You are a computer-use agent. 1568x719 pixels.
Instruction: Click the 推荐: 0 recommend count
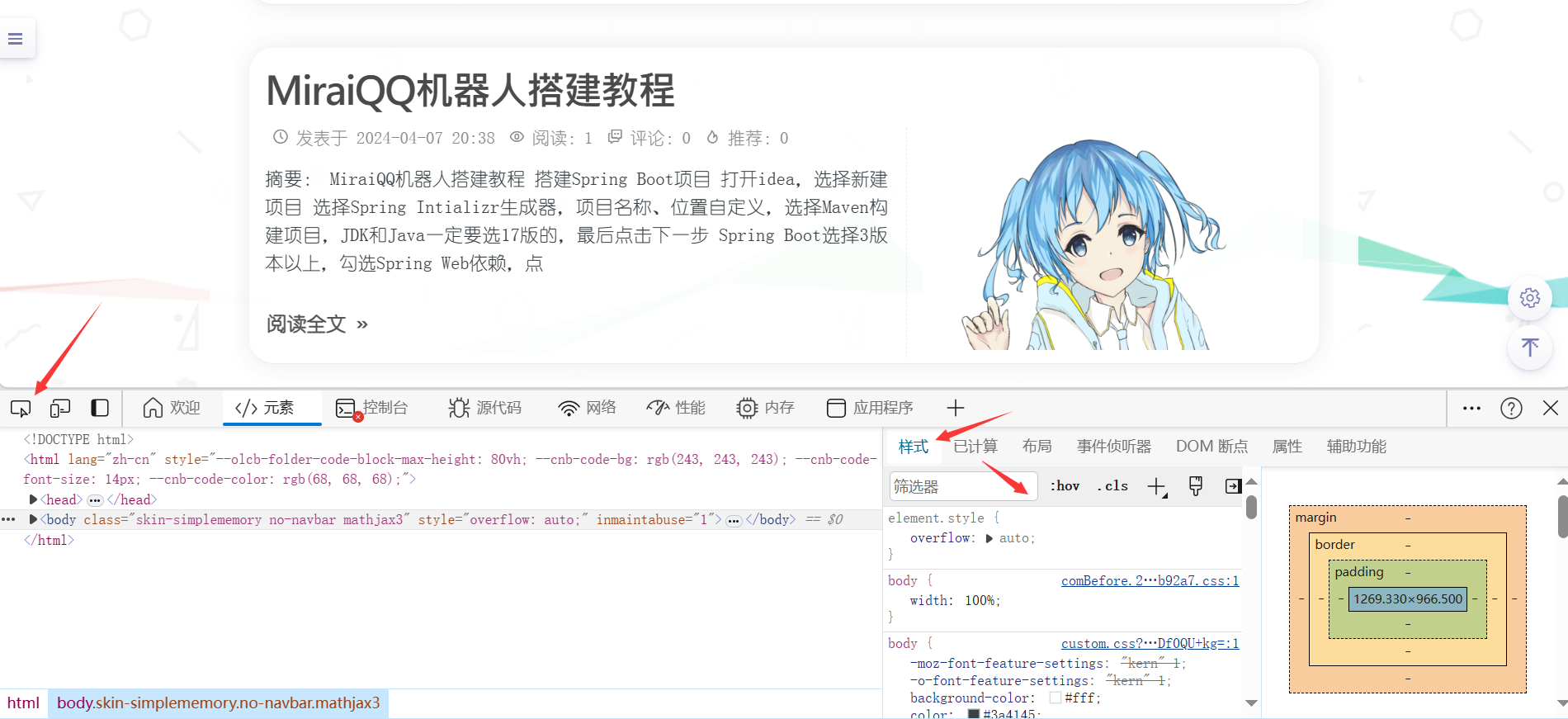tap(748, 138)
